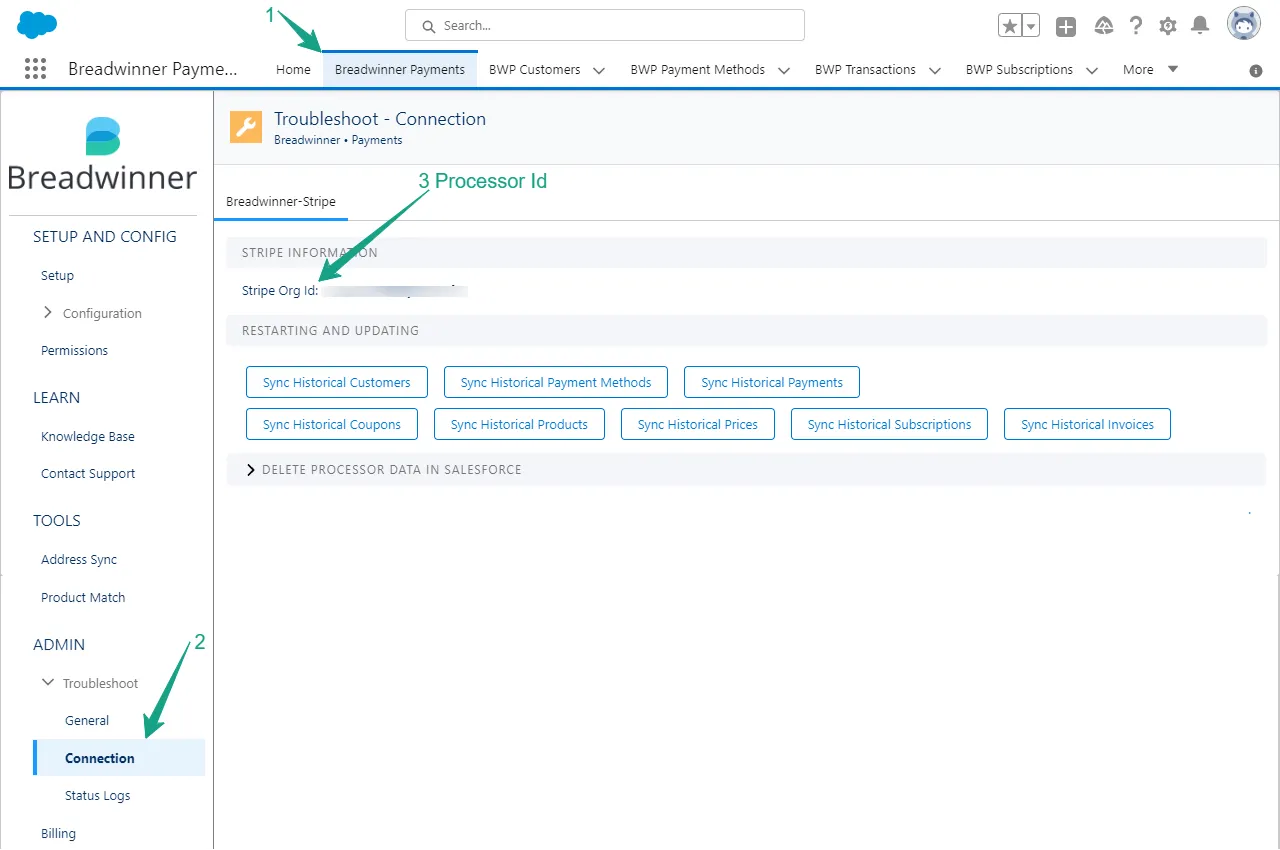Click Sync Historical Products button
This screenshot has width=1280, height=850.
(x=519, y=424)
